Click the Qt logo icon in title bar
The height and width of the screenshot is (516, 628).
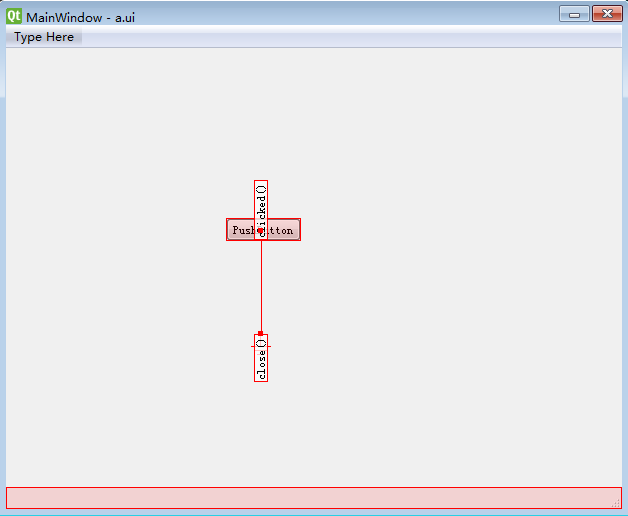pos(14,15)
